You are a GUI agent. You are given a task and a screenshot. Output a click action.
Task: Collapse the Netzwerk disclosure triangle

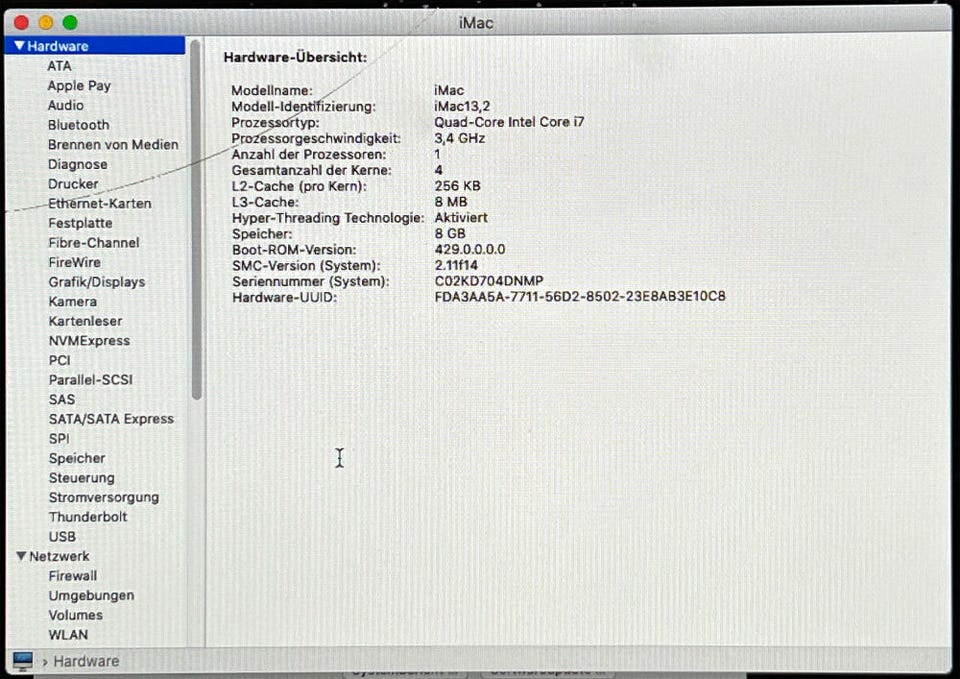pyautogui.click(x=21, y=556)
